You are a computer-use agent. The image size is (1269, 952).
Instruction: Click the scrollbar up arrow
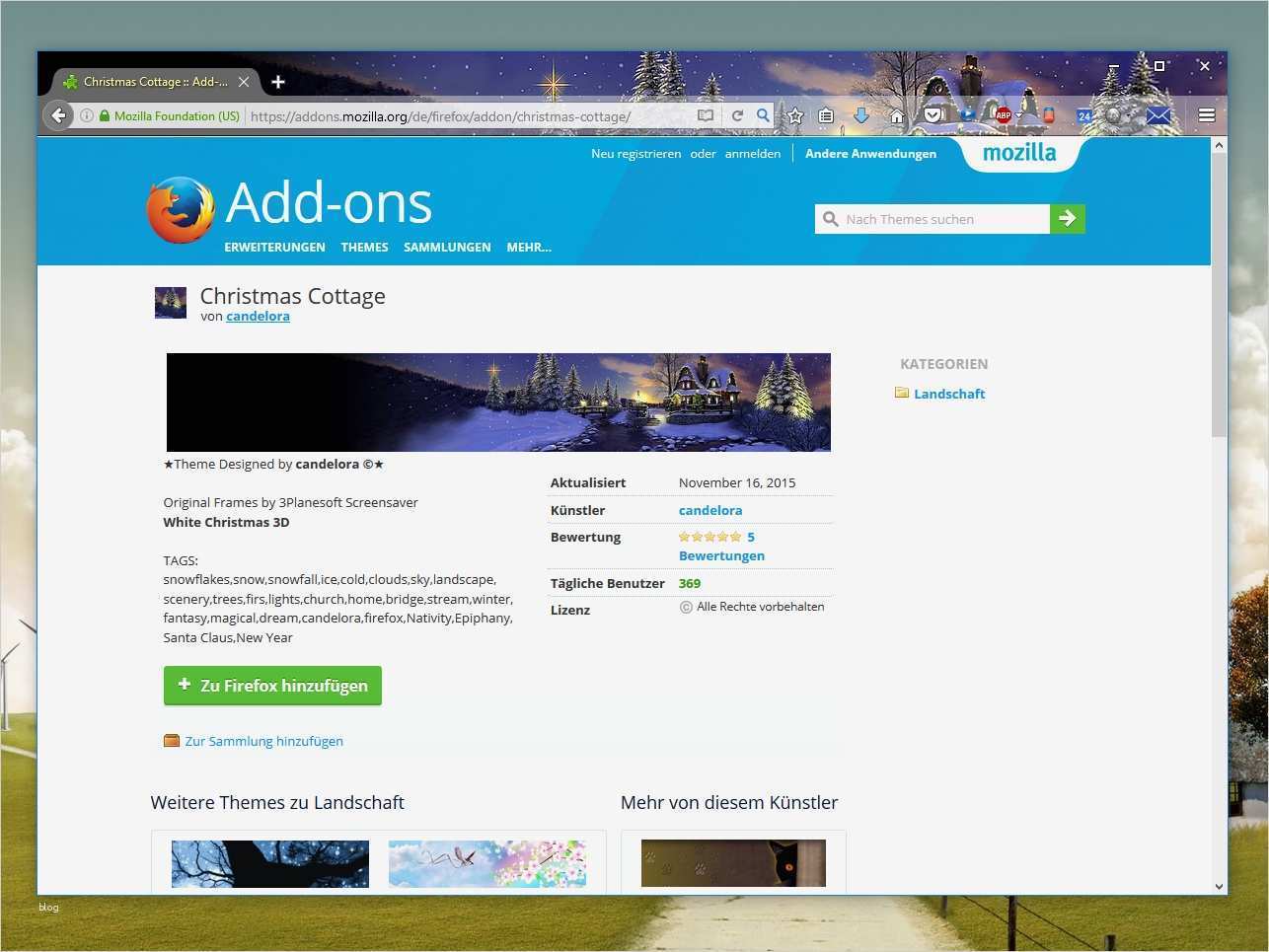[1219, 145]
